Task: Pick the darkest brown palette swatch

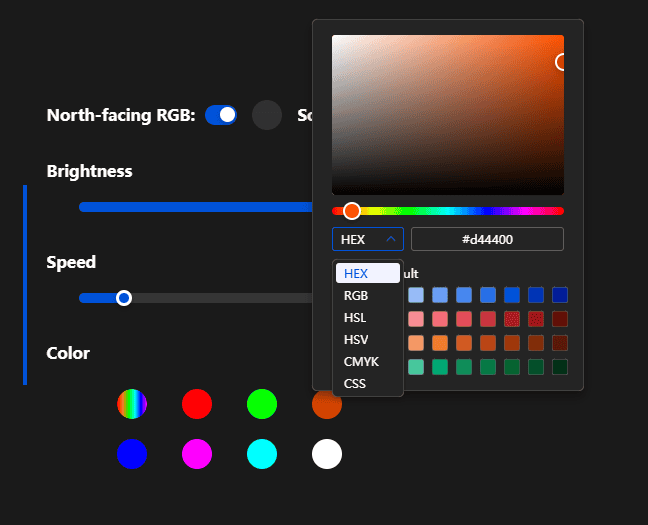Action: tap(560, 343)
